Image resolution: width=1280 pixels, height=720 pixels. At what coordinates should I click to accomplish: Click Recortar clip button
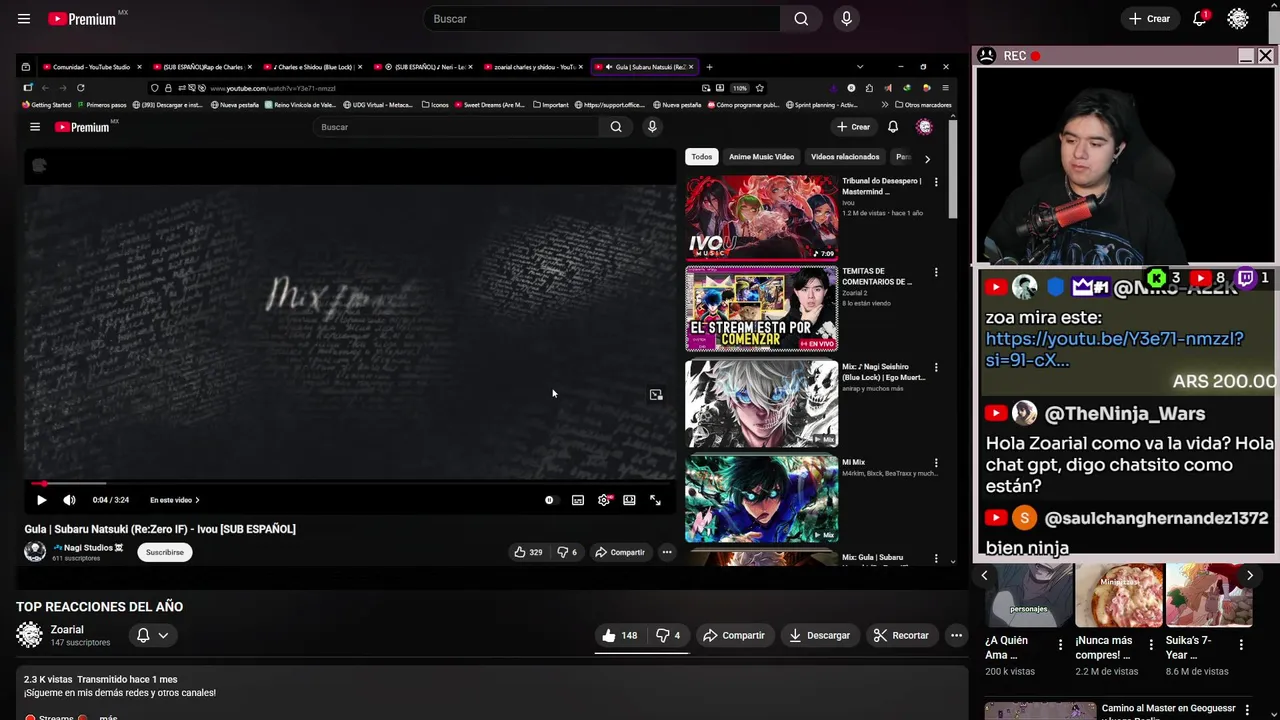click(x=901, y=635)
